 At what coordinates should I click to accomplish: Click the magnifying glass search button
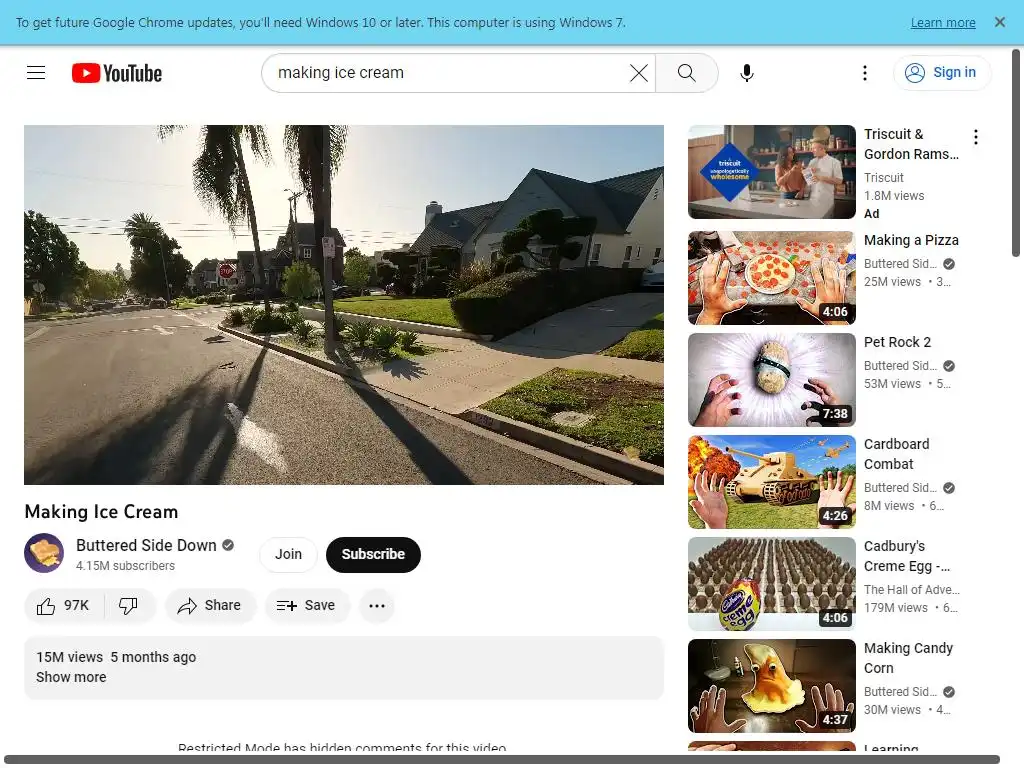tap(686, 72)
